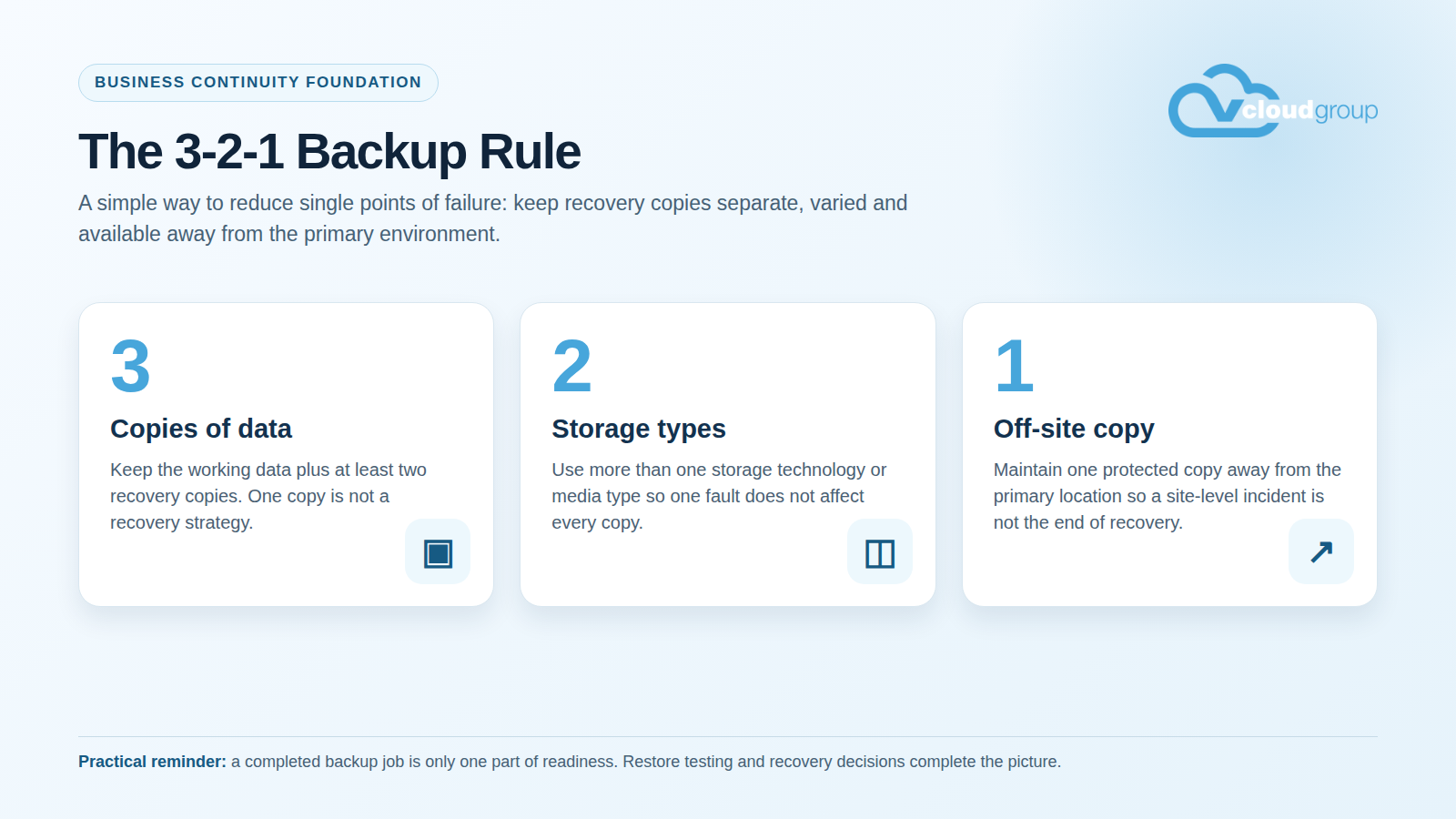Click the large number 3
1456x819 pixels.
coord(130,366)
